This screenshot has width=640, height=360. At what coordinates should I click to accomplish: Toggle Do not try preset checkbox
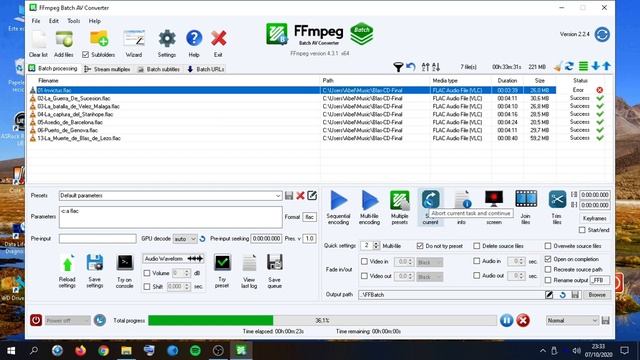pyautogui.click(x=420, y=246)
